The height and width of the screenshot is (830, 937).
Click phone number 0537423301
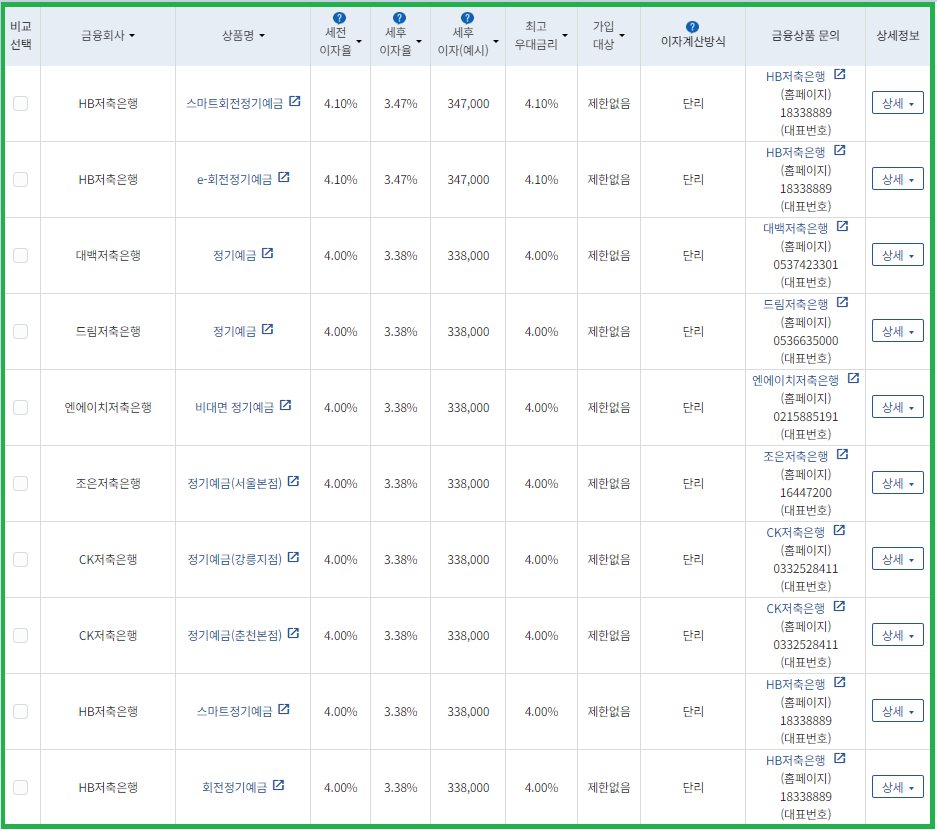tap(806, 264)
